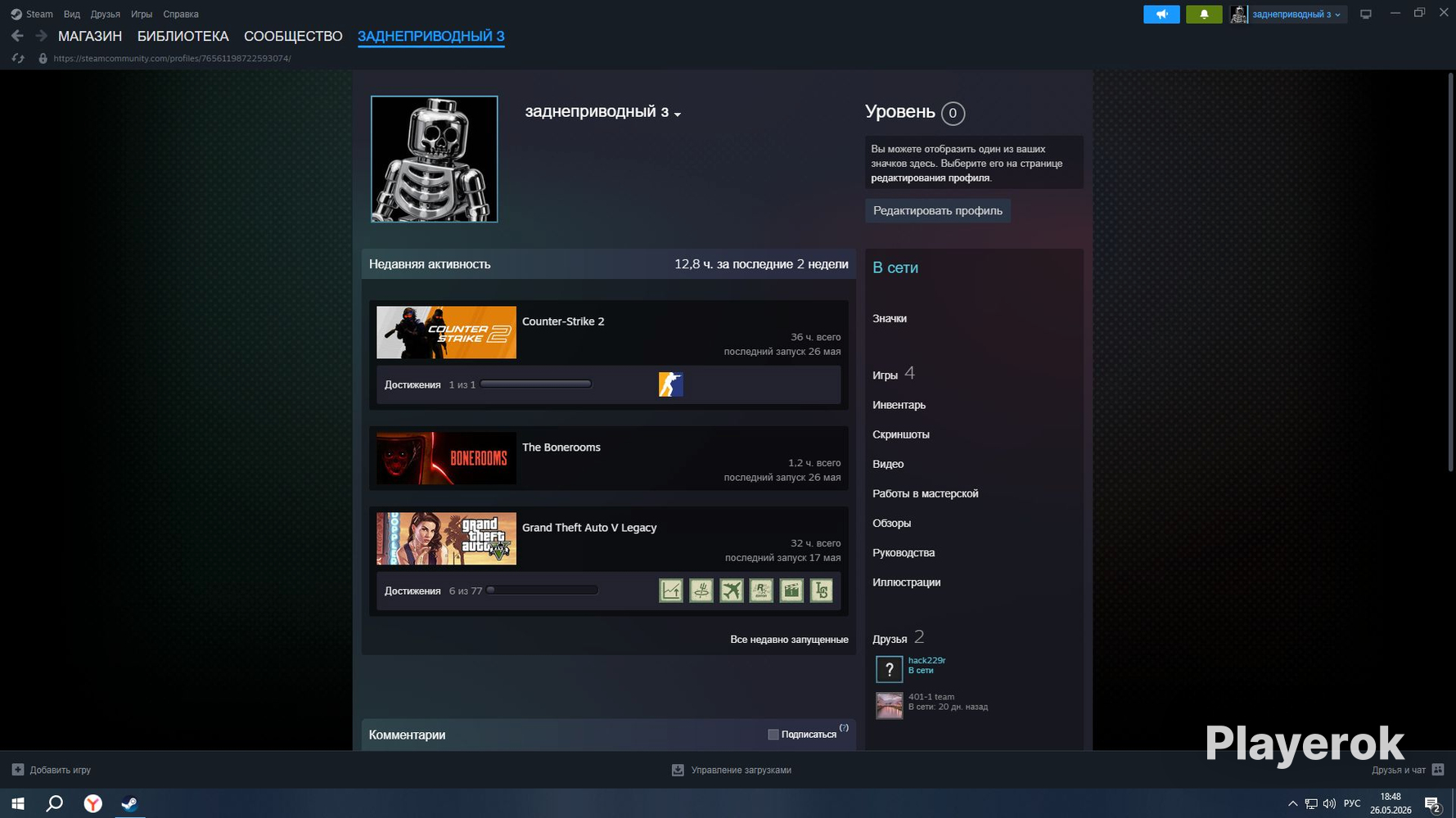Click the skeleton profile avatar
The image size is (1456, 818).
[435, 159]
